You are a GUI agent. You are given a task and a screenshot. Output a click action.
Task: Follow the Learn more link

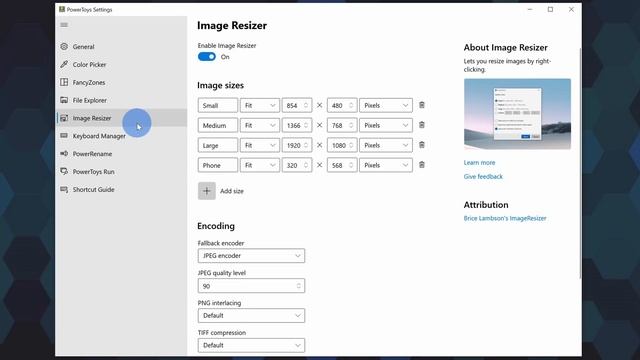[x=479, y=162]
